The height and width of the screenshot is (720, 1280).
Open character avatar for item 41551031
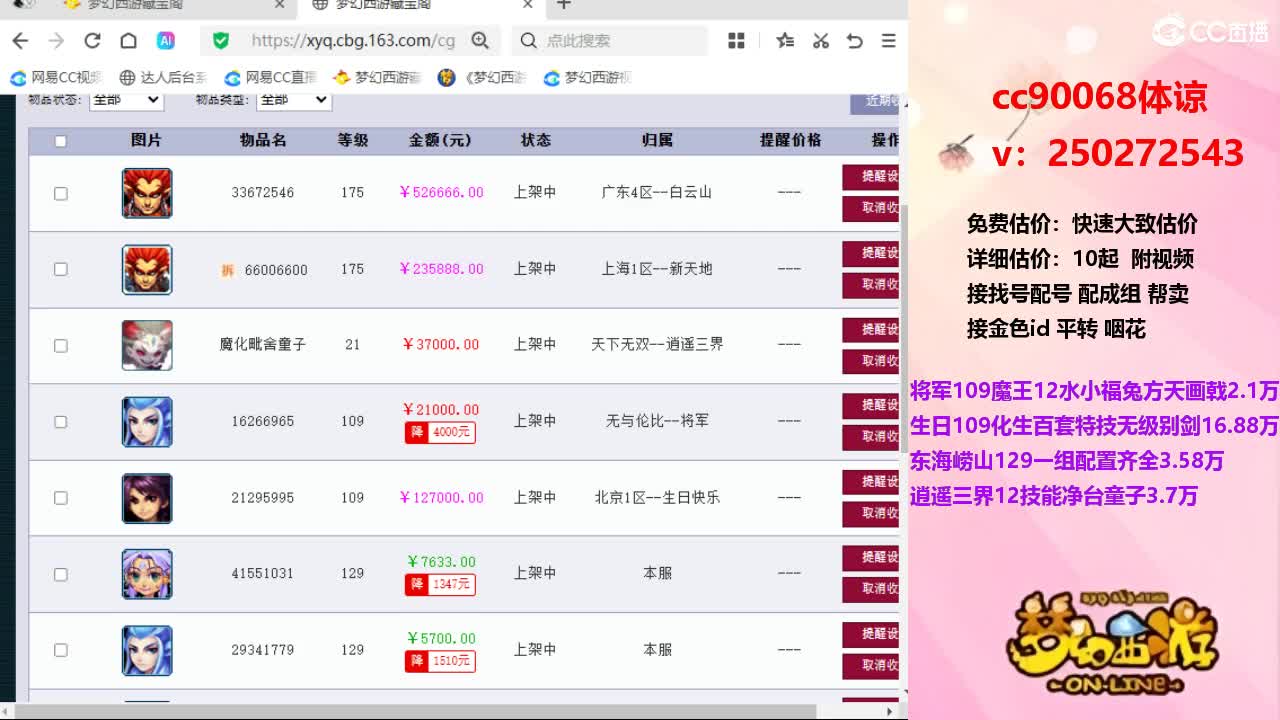[147, 574]
